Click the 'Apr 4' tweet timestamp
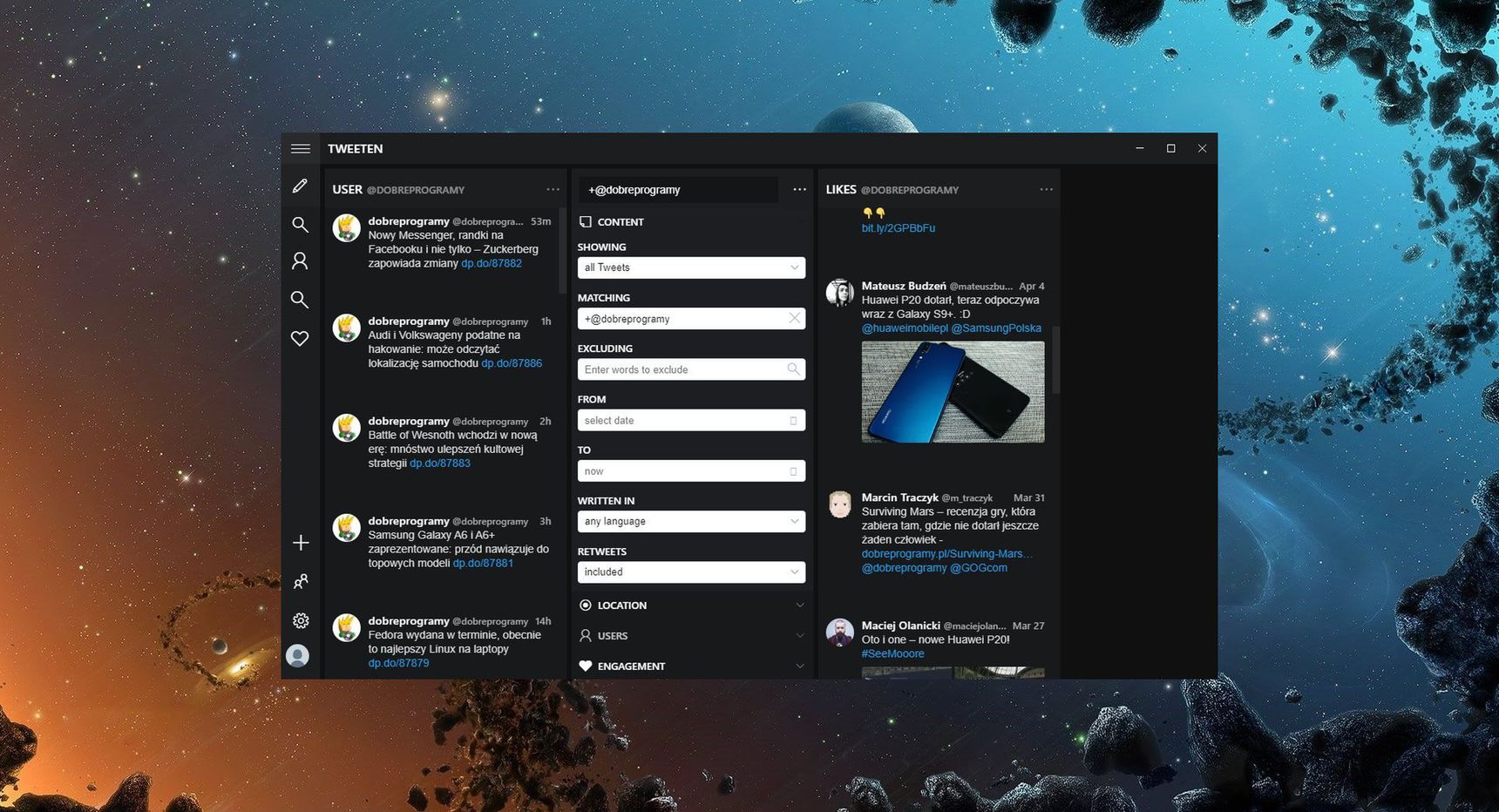Screen dimensions: 1499x812 1032,287
